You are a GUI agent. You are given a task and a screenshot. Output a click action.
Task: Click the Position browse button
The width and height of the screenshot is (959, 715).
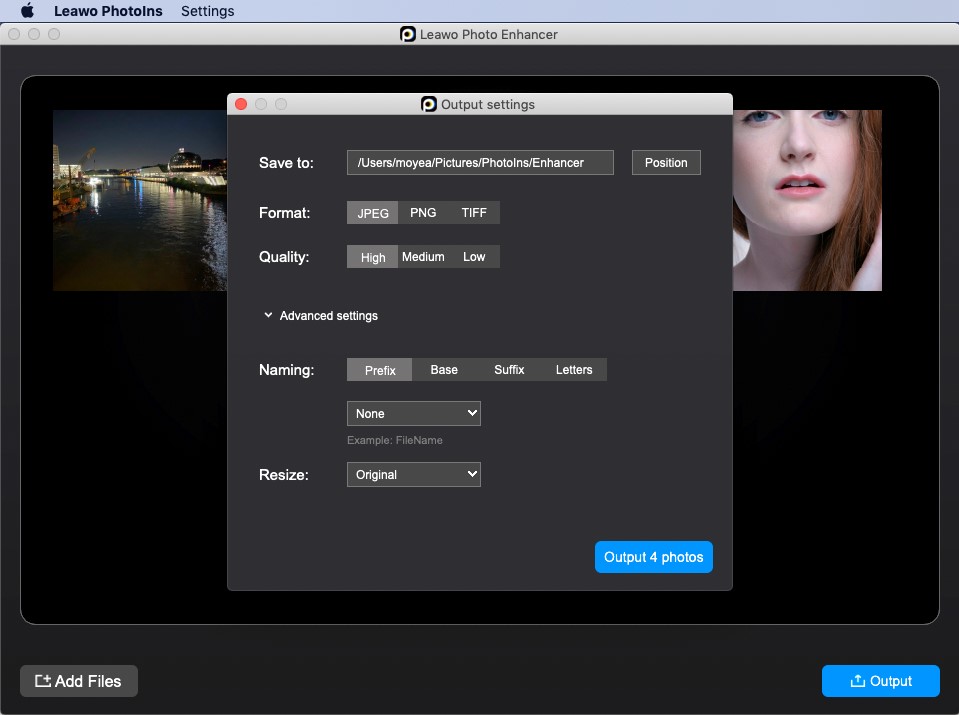coord(666,163)
